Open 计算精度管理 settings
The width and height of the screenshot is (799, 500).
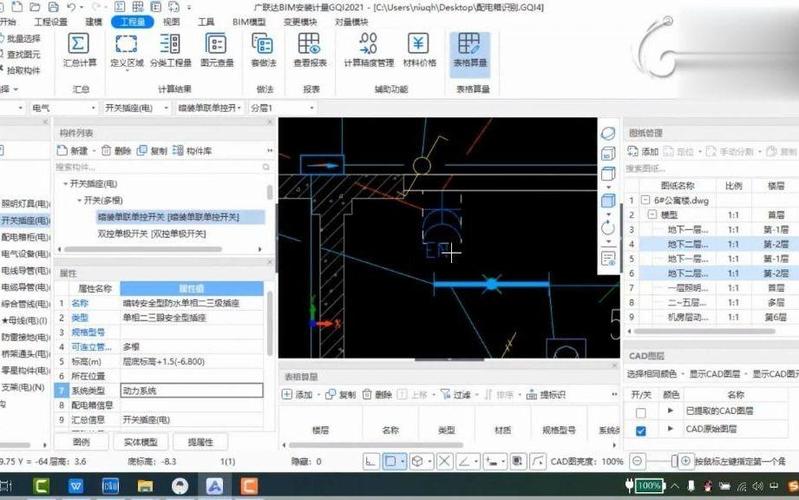pos(368,44)
